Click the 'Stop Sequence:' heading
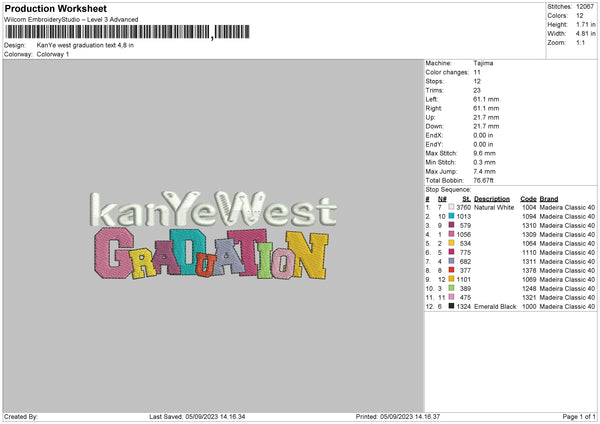The height and width of the screenshot is (424, 600). coord(448,190)
